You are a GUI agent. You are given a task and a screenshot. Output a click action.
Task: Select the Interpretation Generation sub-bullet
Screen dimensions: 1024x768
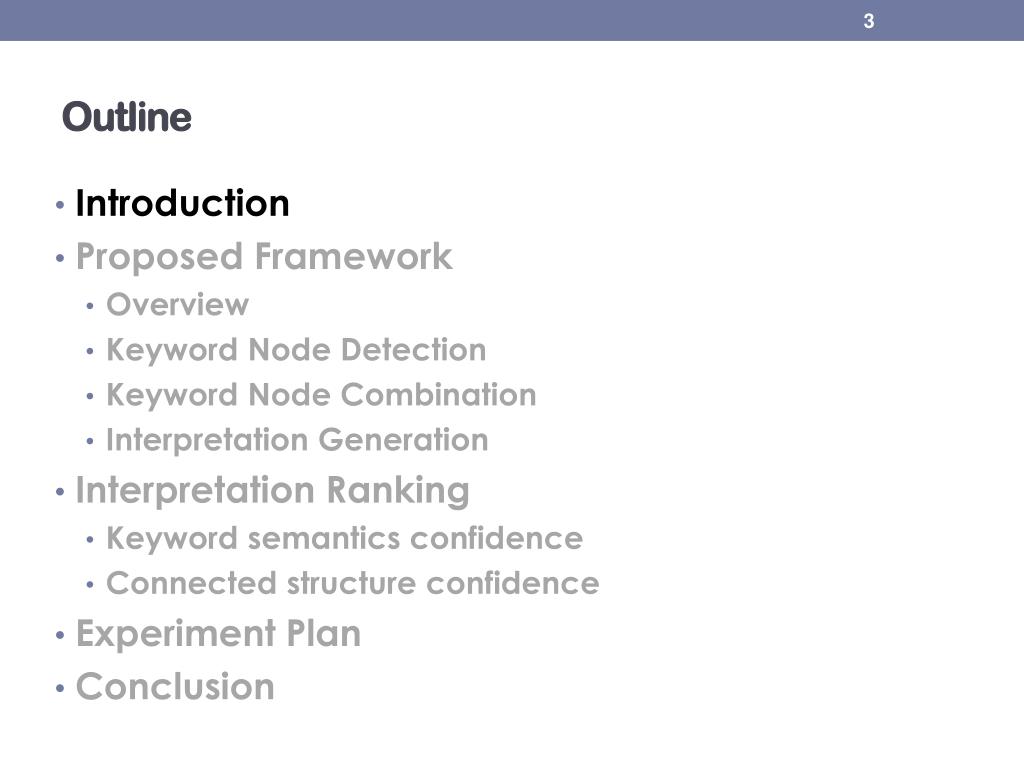(297, 441)
